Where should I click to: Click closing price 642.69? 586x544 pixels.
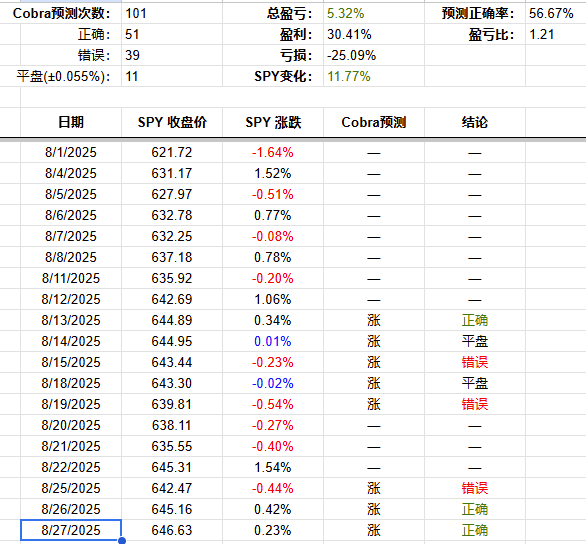click(172, 299)
